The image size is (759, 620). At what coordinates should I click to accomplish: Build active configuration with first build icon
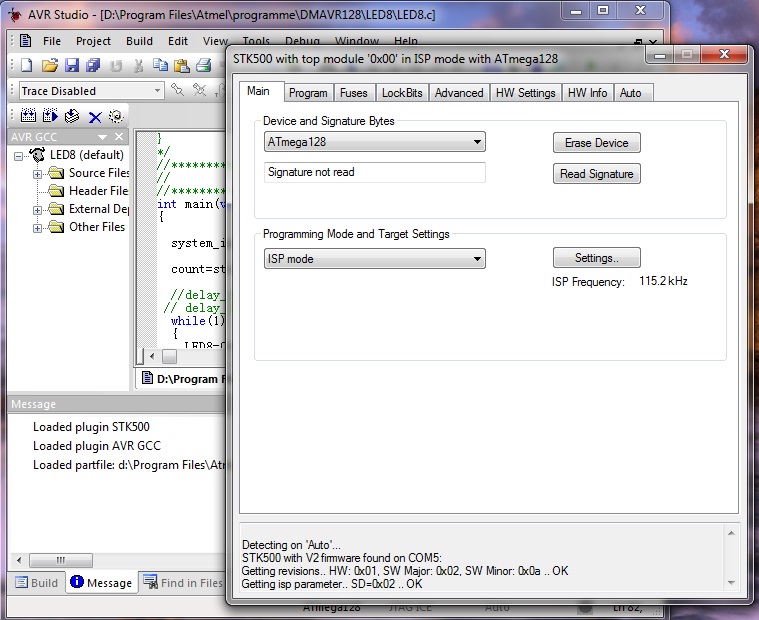(x=28, y=116)
